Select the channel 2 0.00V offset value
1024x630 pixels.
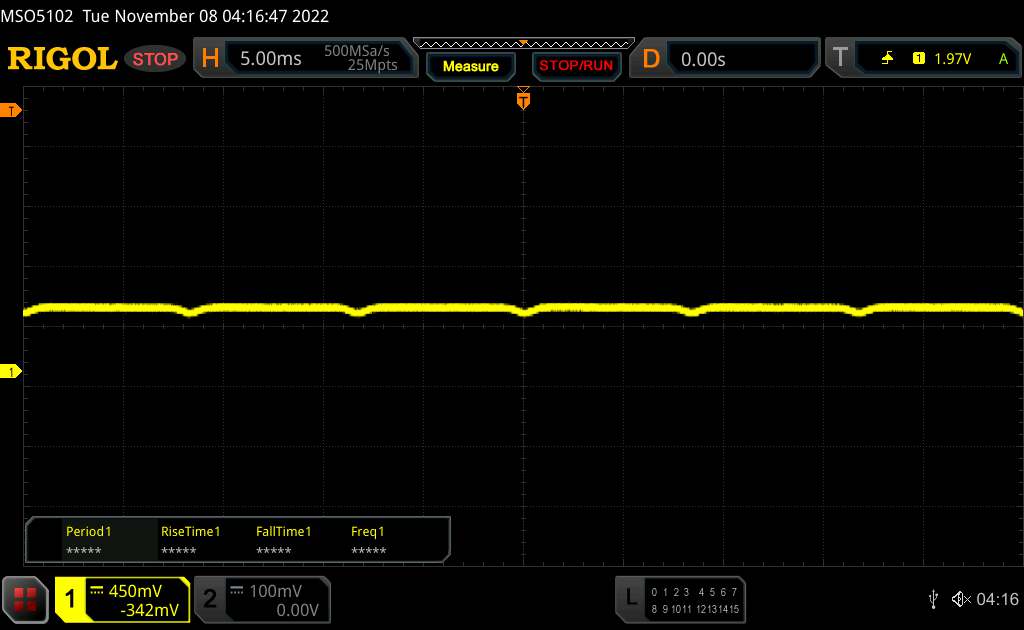point(297,610)
